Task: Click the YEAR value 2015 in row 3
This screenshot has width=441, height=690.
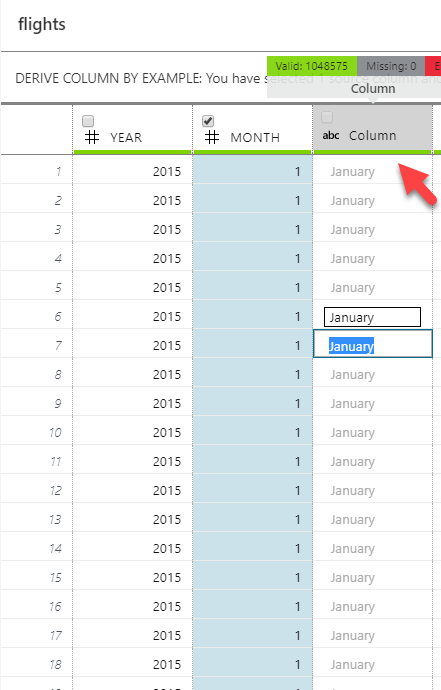Action: click(x=167, y=229)
